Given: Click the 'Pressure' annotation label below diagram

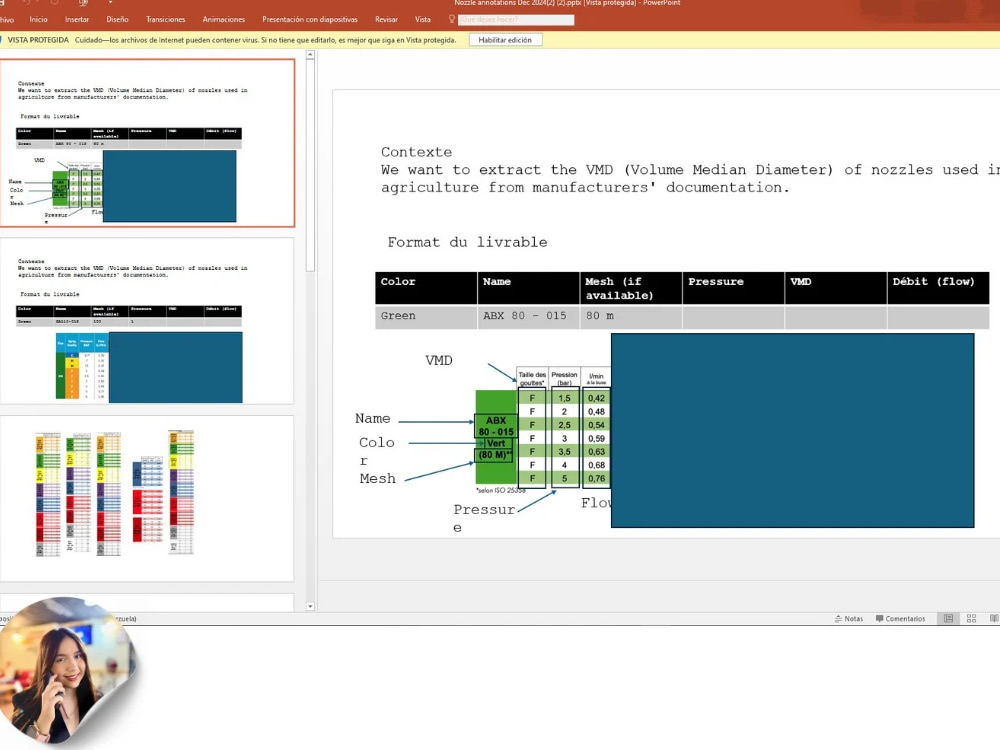Looking at the screenshot, I should [x=484, y=518].
